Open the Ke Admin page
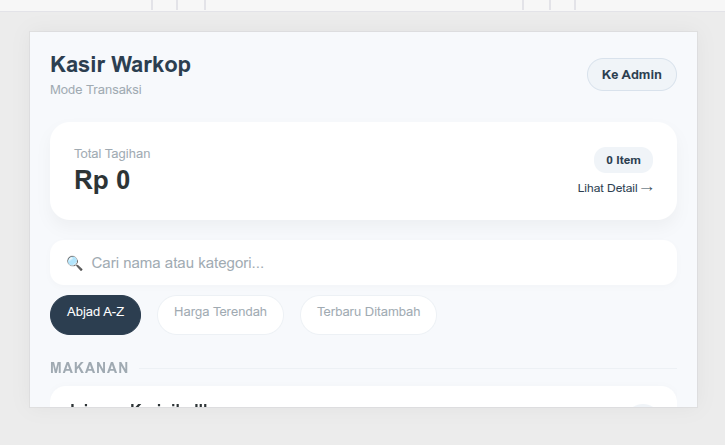The image size is (725, 445). coord(632,74)
